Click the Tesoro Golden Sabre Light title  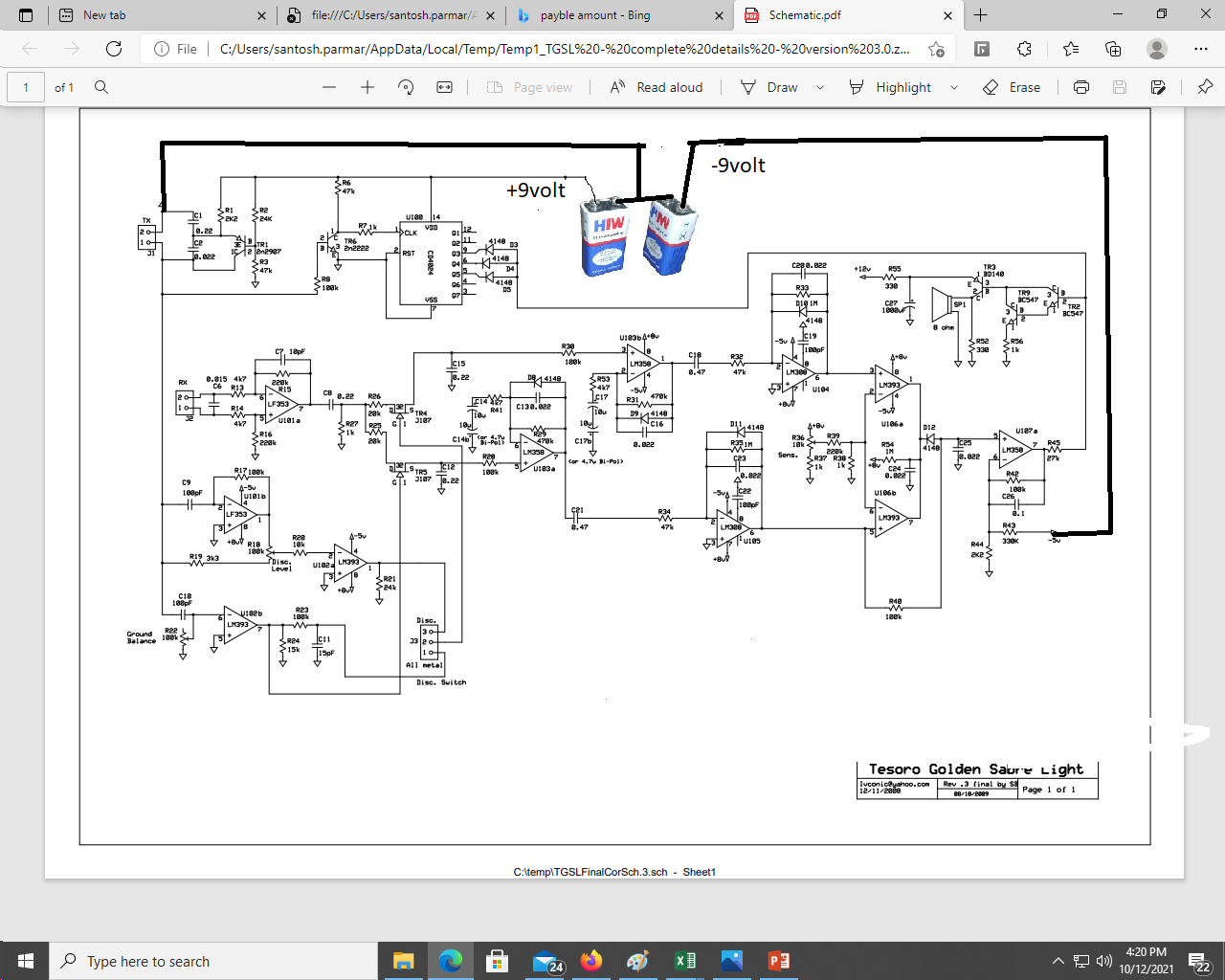click(976, 769)
